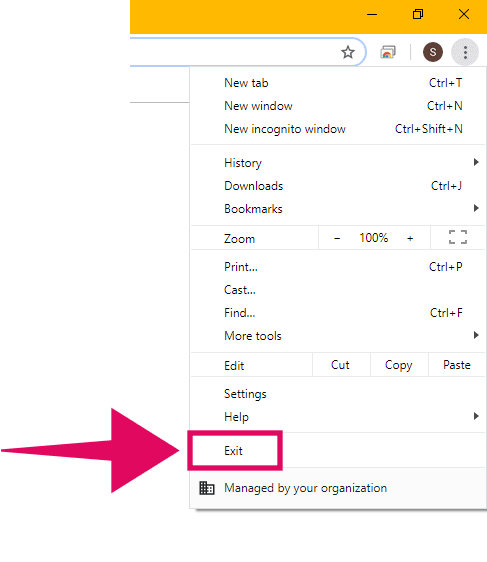Click the three-dot Chrome menu button
This screenshot has height=562, width=487.
(x=465, y=53)
